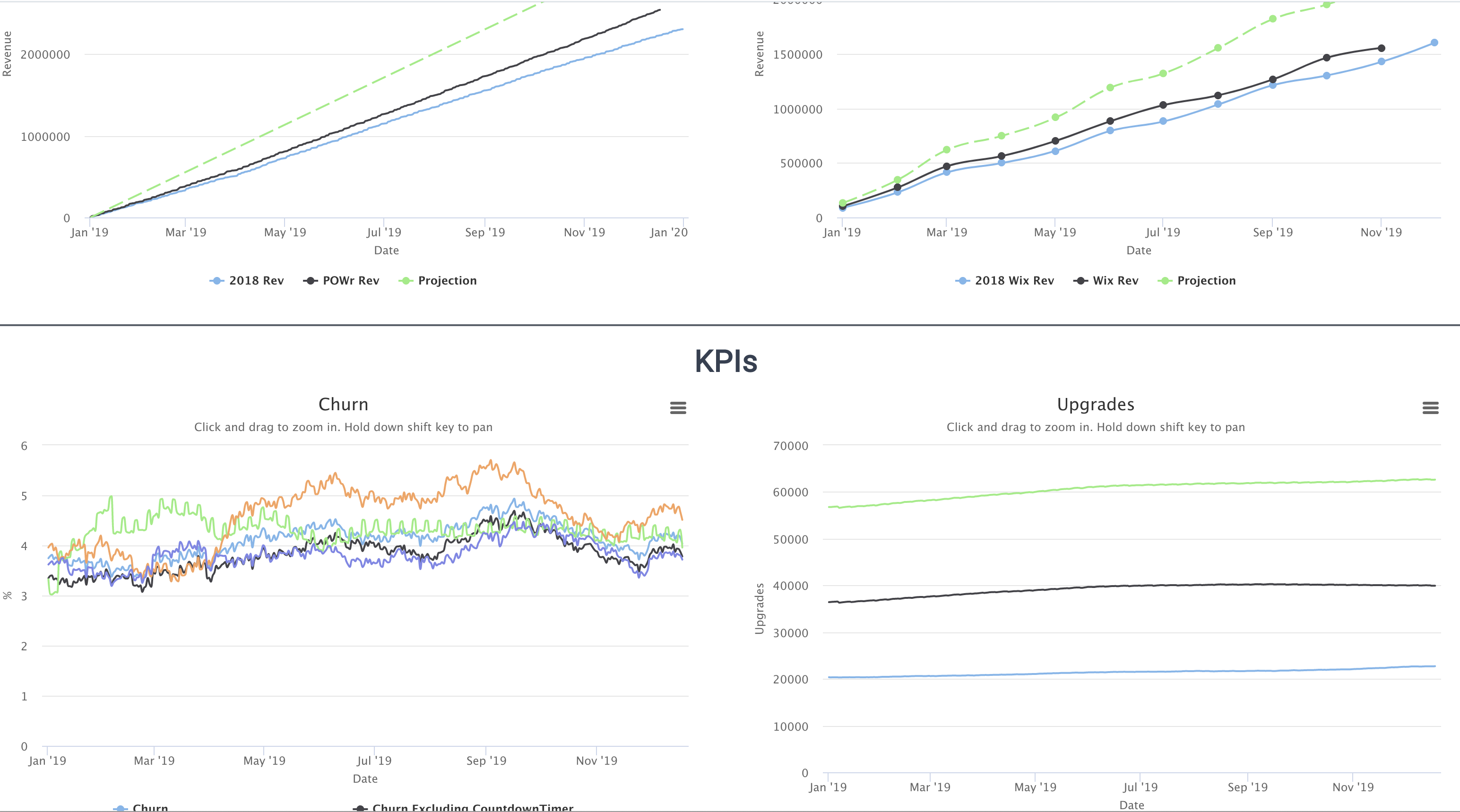
Task: Click the Jul '19 label on the Churn axis
Action: click(374, 760)
